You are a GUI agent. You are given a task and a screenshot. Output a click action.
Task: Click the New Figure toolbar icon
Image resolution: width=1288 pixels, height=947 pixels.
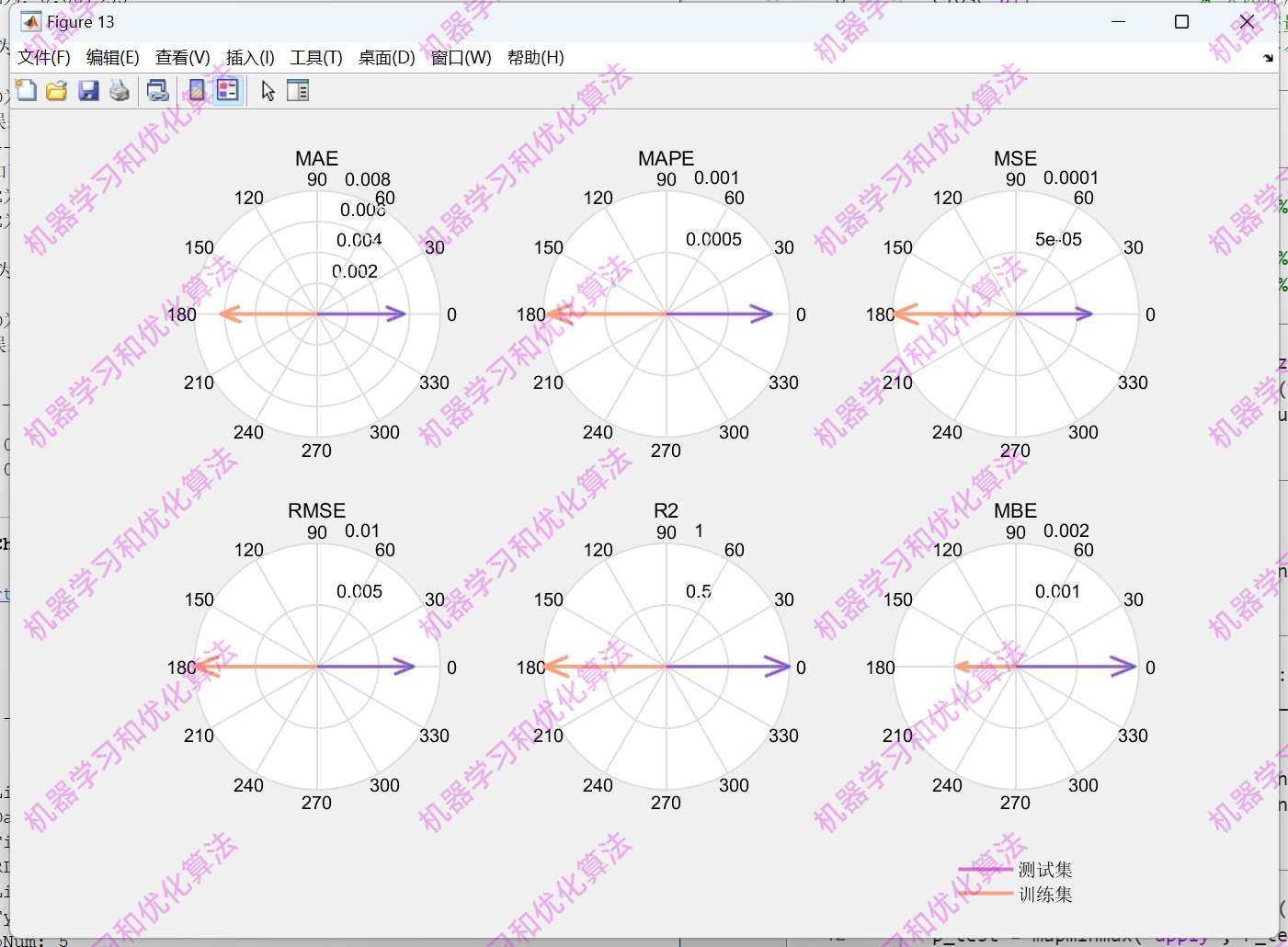pyautogui.click(x=26, y=90)
